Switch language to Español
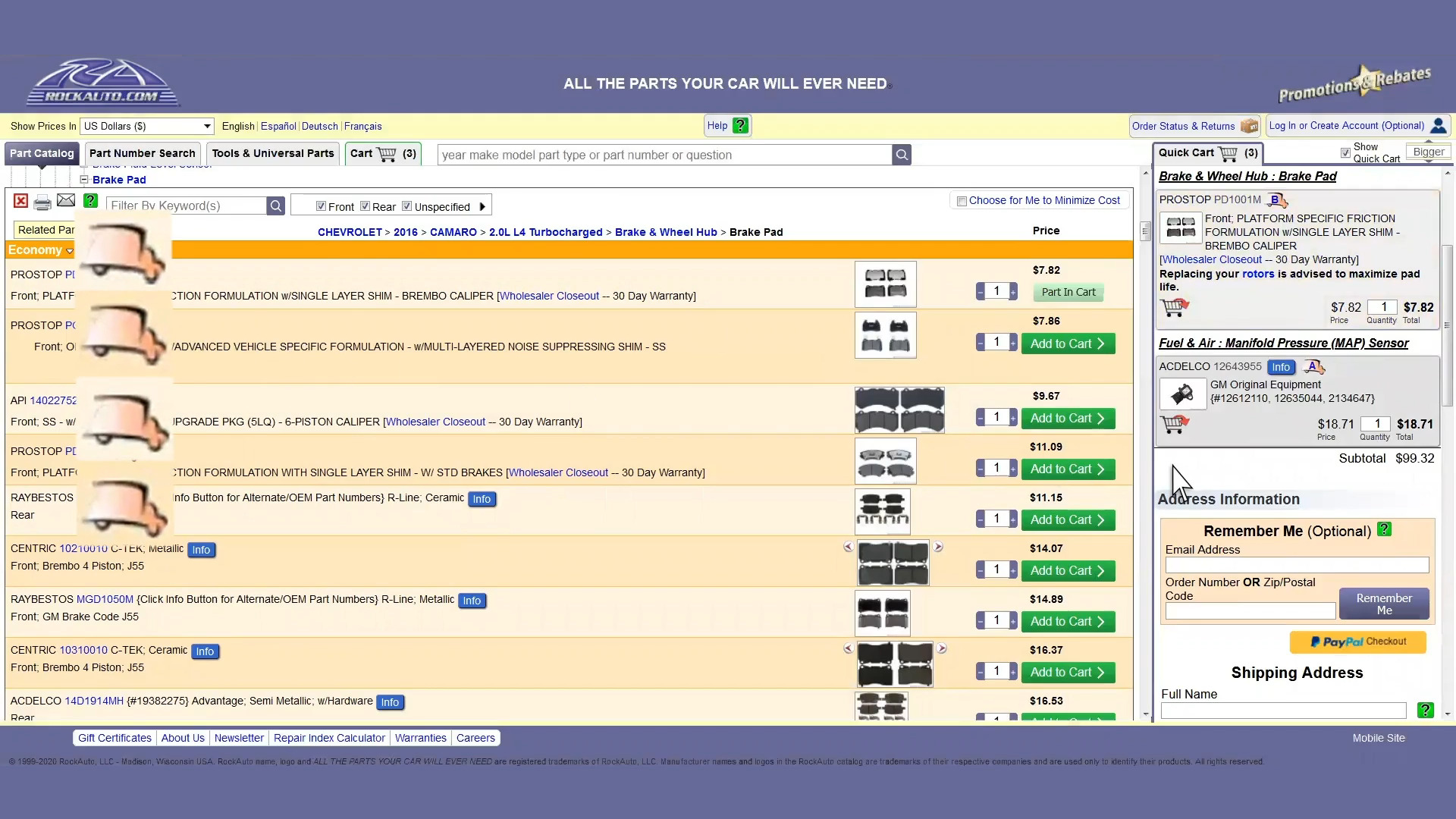 [x=278, y=126]
